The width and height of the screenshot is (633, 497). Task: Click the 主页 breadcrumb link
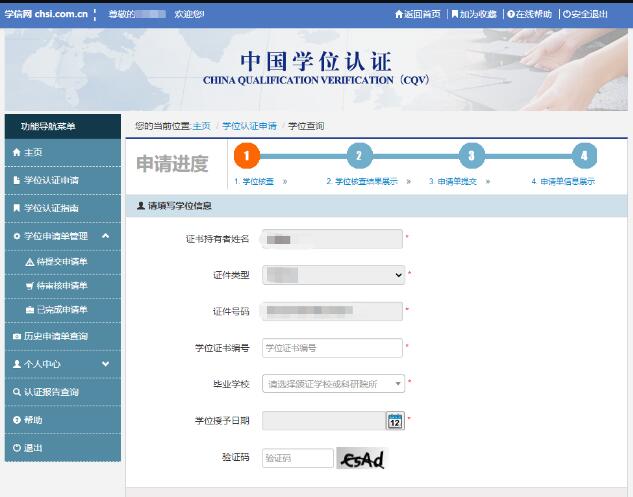201,126
